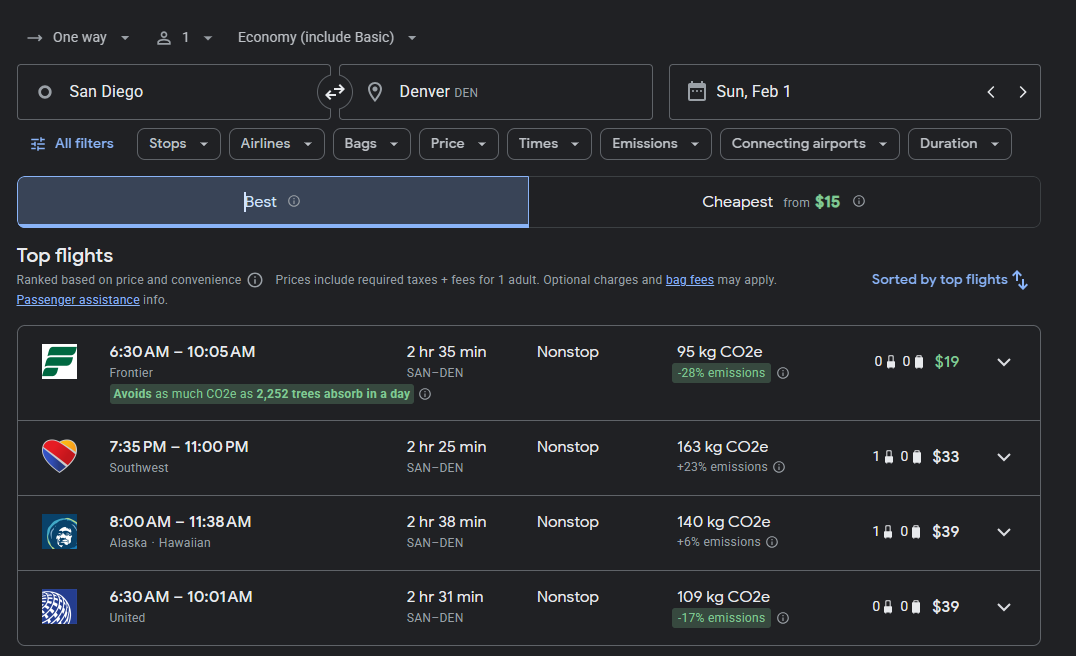Click info icon next to -28% emissions

[783, 373]
